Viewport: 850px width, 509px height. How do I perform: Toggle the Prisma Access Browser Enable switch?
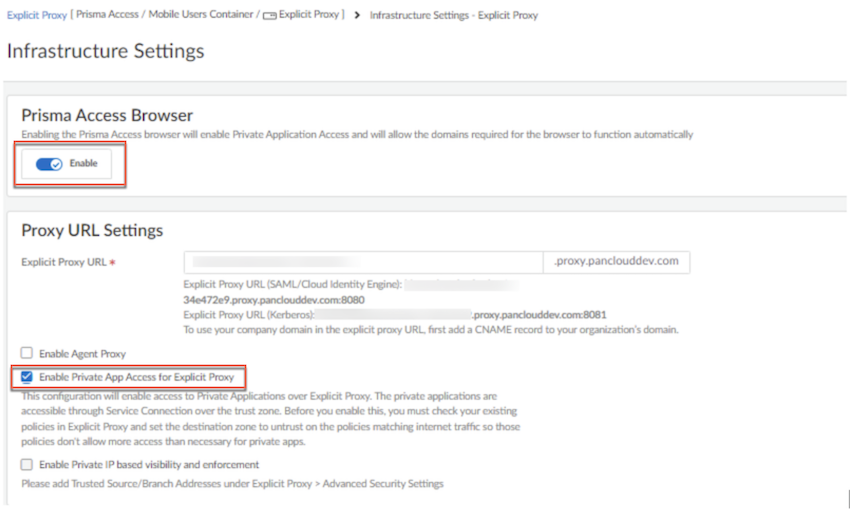click(x=49, y=164)
